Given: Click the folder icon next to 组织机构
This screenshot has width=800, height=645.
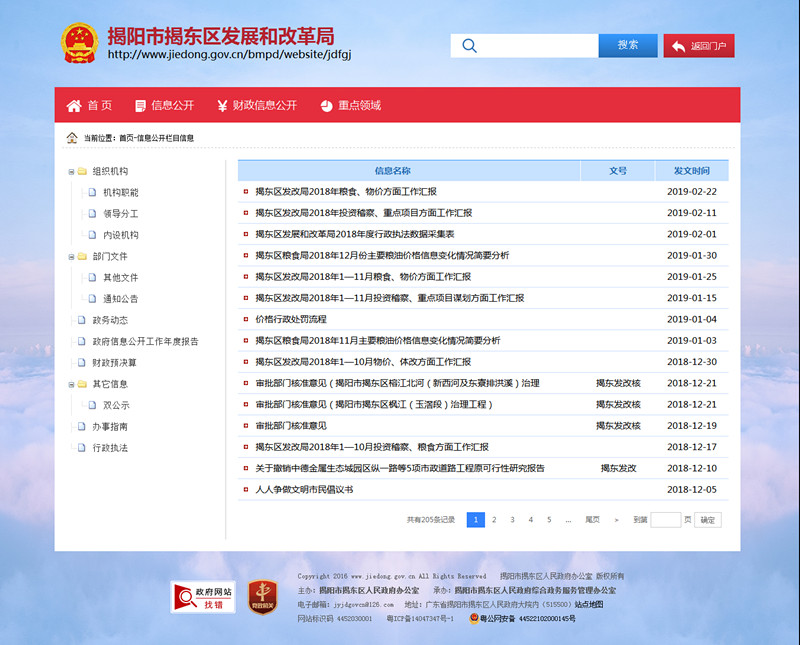Looking at the screenshot, I should [82, 171].
